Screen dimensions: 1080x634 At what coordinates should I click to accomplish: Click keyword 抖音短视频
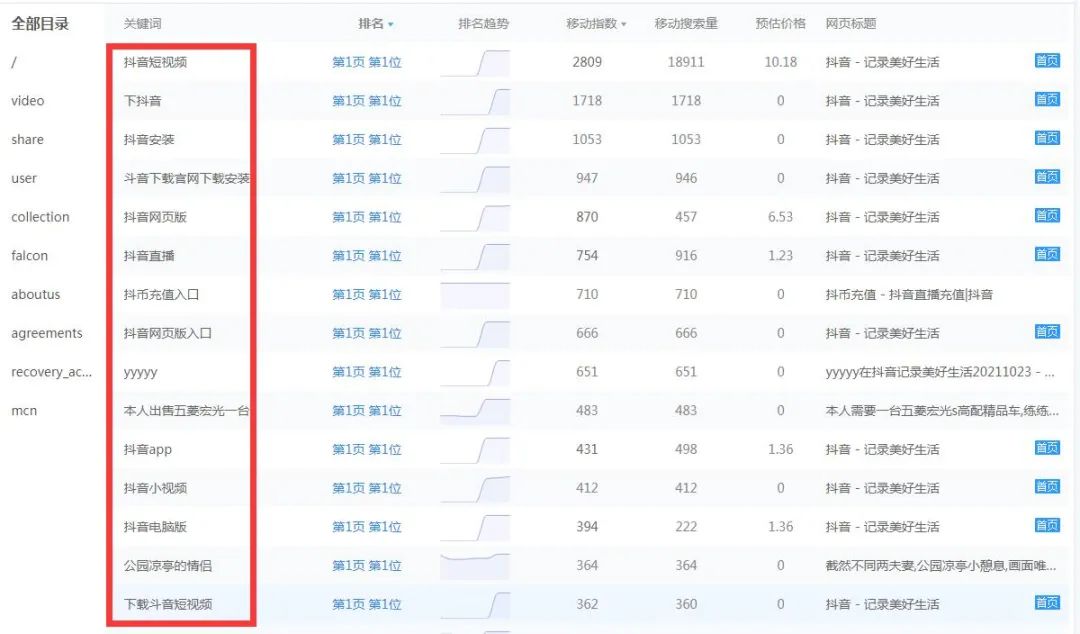click(155, 62)
